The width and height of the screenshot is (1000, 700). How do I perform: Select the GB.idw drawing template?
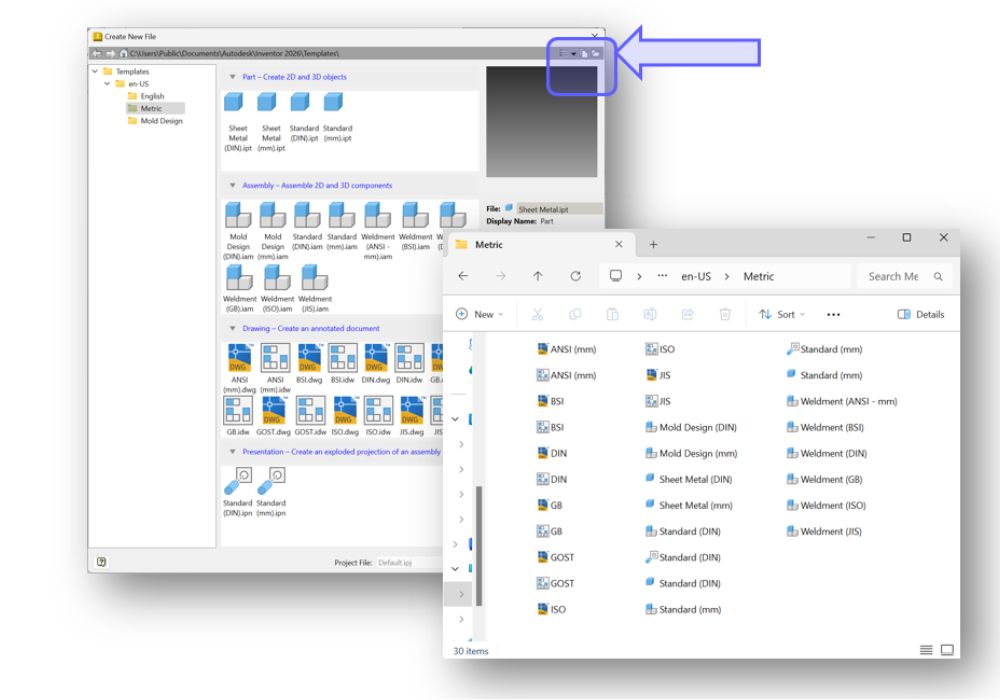pyautogui.click(x=238, y=410)
